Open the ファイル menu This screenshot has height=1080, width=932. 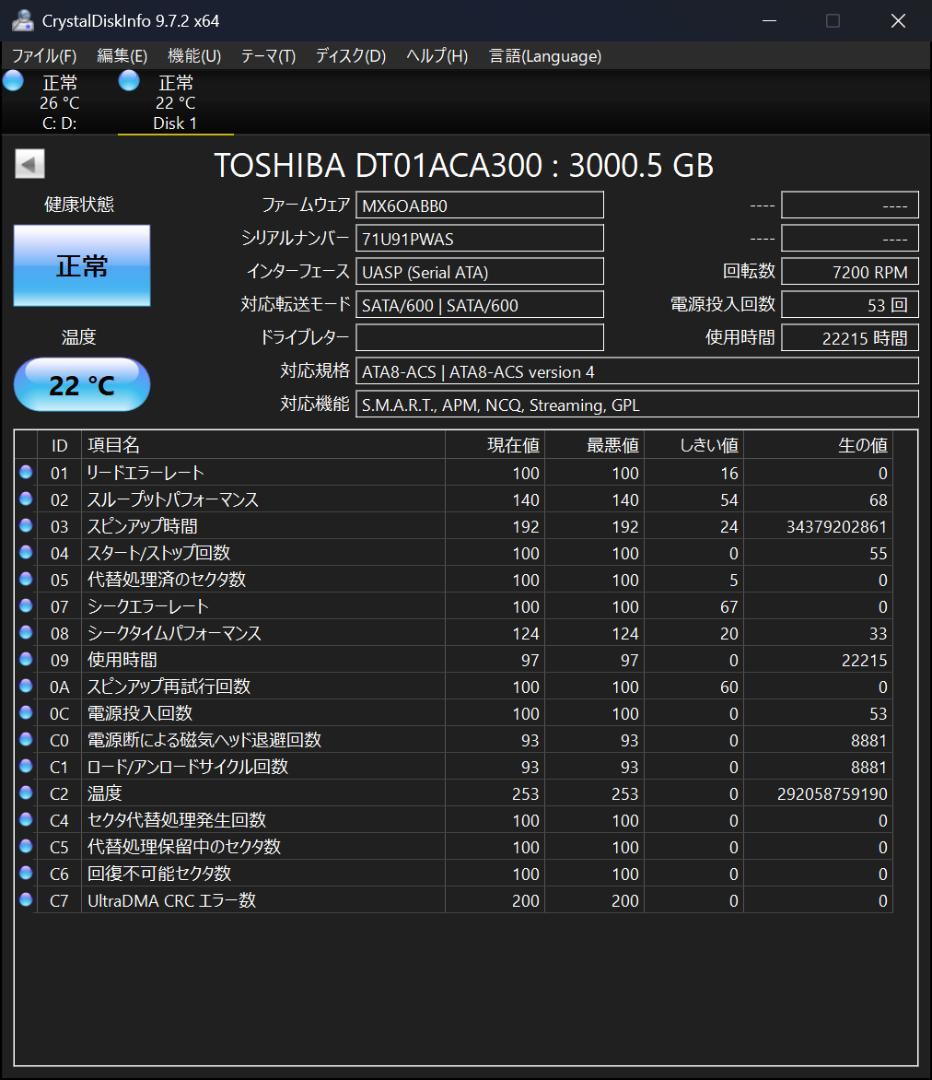point(40,56)
